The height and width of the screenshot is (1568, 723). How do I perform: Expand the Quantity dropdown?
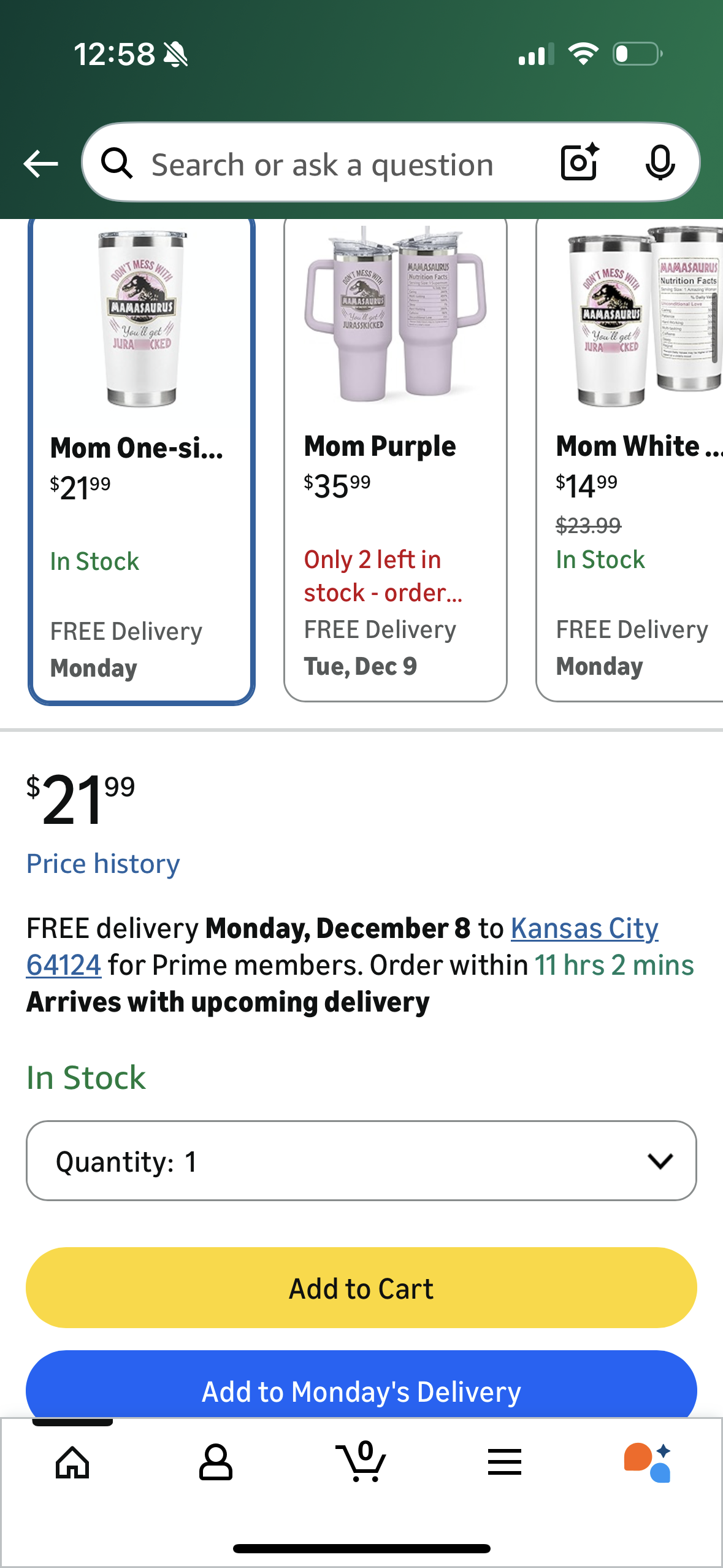[x=361, y=1161]
